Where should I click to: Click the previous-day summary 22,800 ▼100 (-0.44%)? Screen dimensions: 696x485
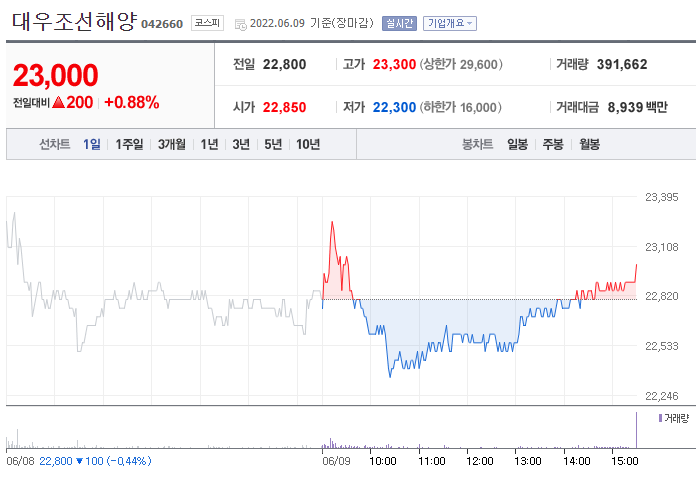coord(95,461)
